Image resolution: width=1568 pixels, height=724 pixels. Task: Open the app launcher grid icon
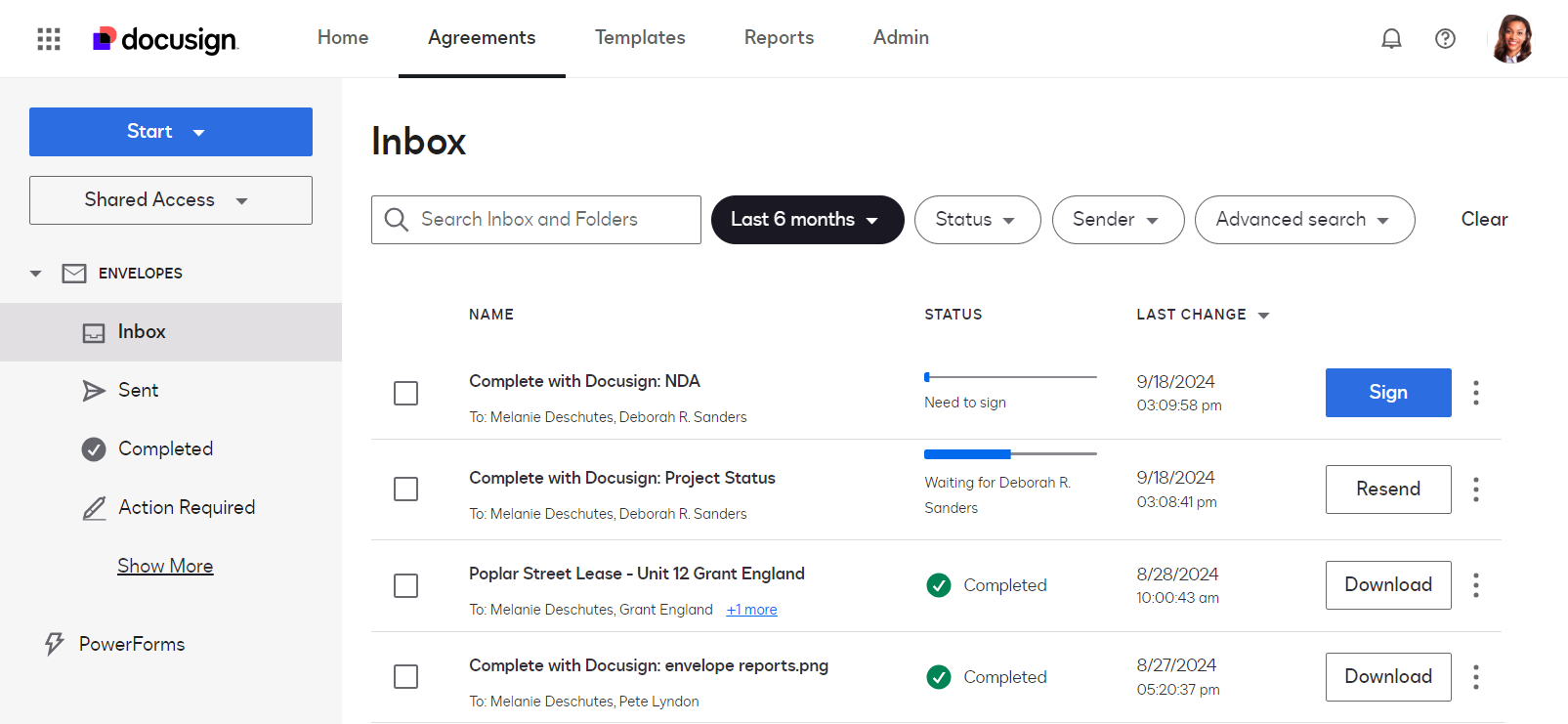49,39
